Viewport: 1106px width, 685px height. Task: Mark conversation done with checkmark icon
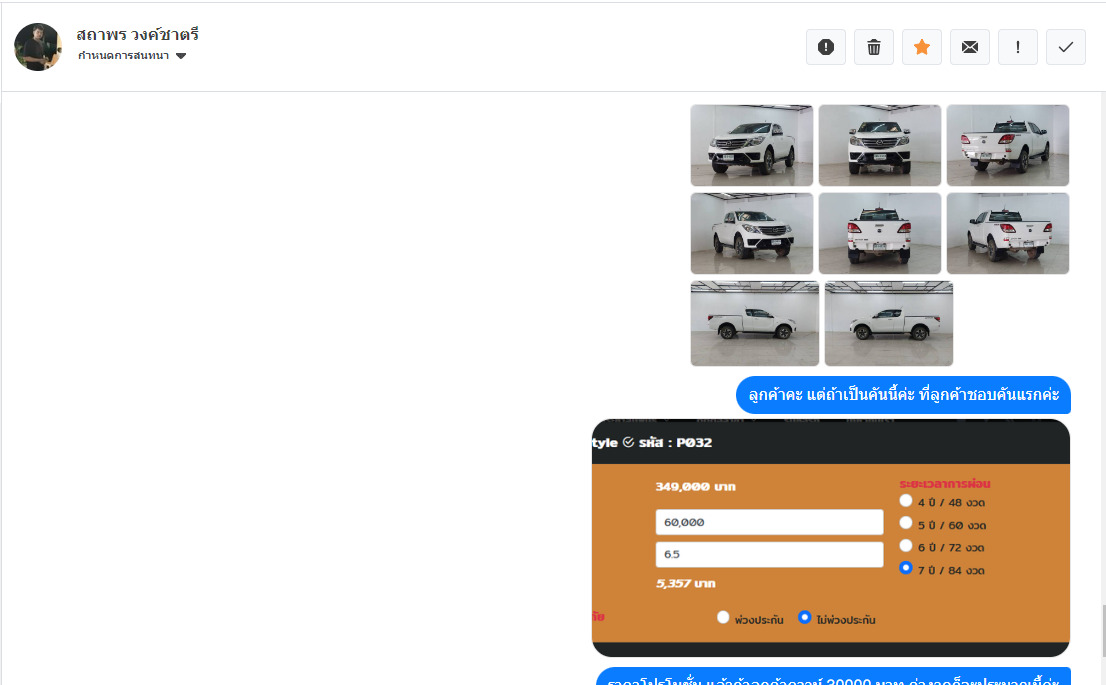point(1066,47)
